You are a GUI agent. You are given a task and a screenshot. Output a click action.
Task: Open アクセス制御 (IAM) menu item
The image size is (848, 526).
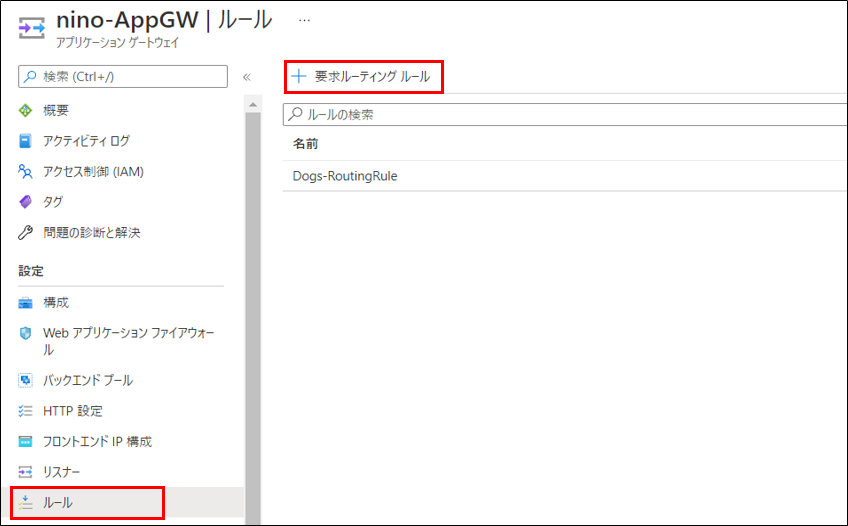94,171
